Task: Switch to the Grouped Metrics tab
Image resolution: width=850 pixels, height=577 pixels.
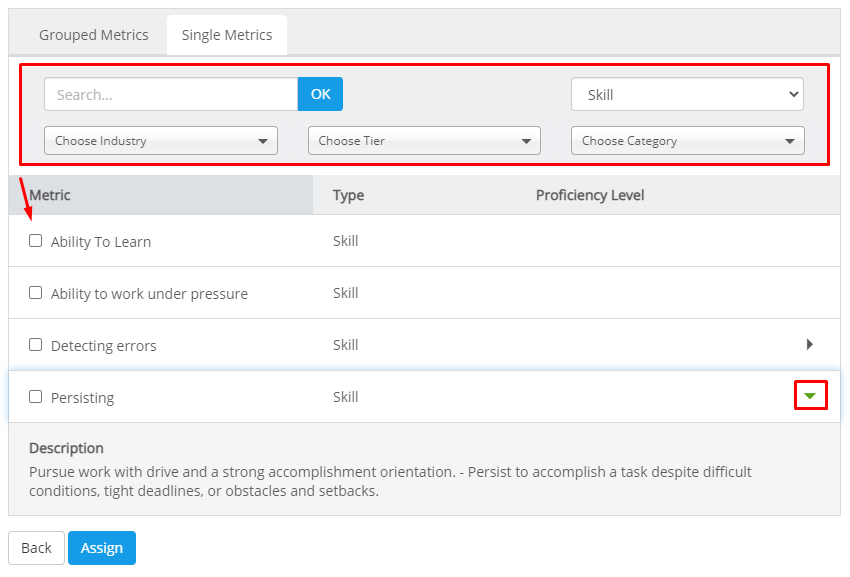Action: [x=94, y=35]
